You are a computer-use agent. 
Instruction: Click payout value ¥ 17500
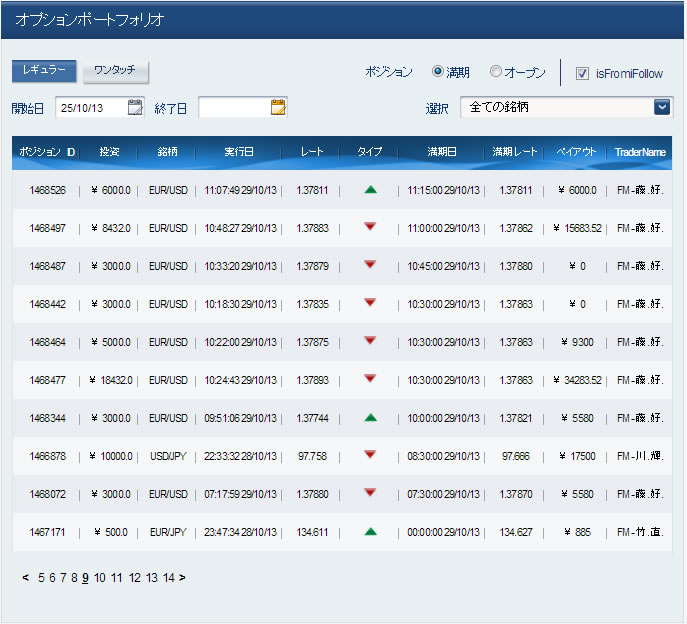pos(577,456)
